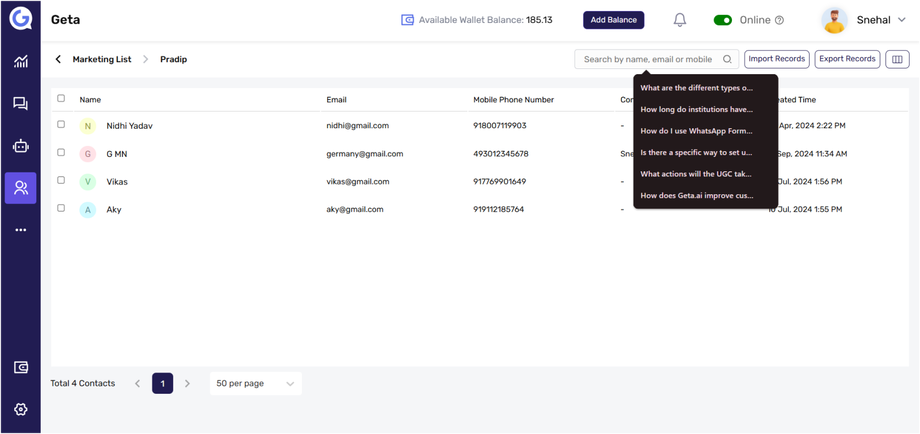Click the email nidhi@gmail.com

click(357, 126)
